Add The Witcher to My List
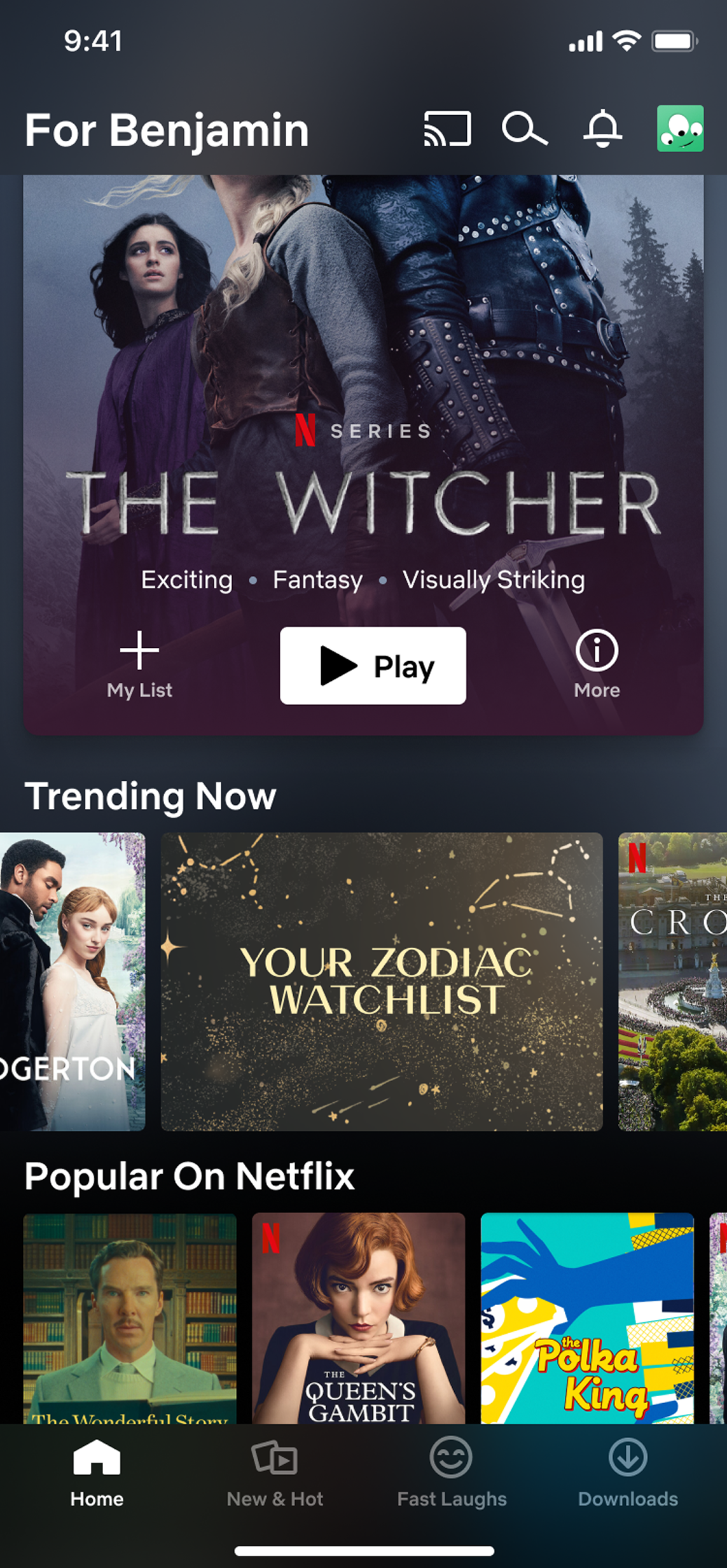The height and width of the screenshot is (1568, 727). pos(139,665)
